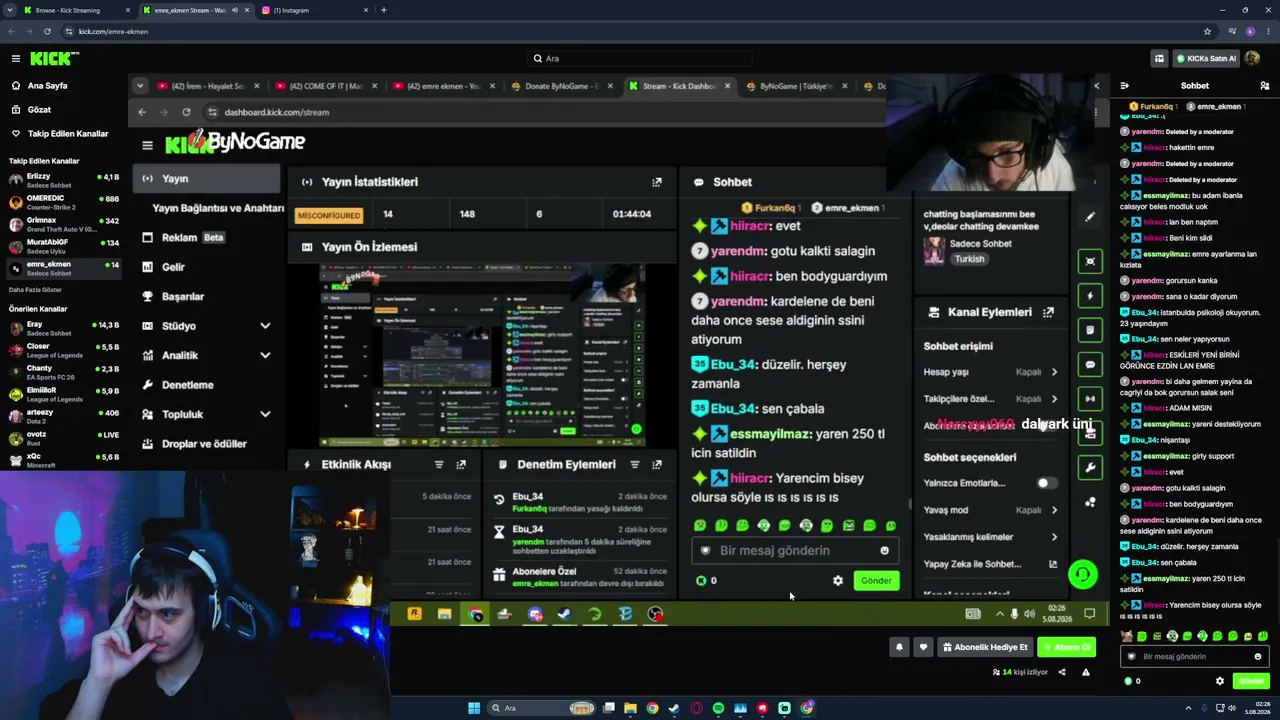1280x720 pixels.
Task: Open OMEREDIC's channel in followed list
Action: coord(64,203)
